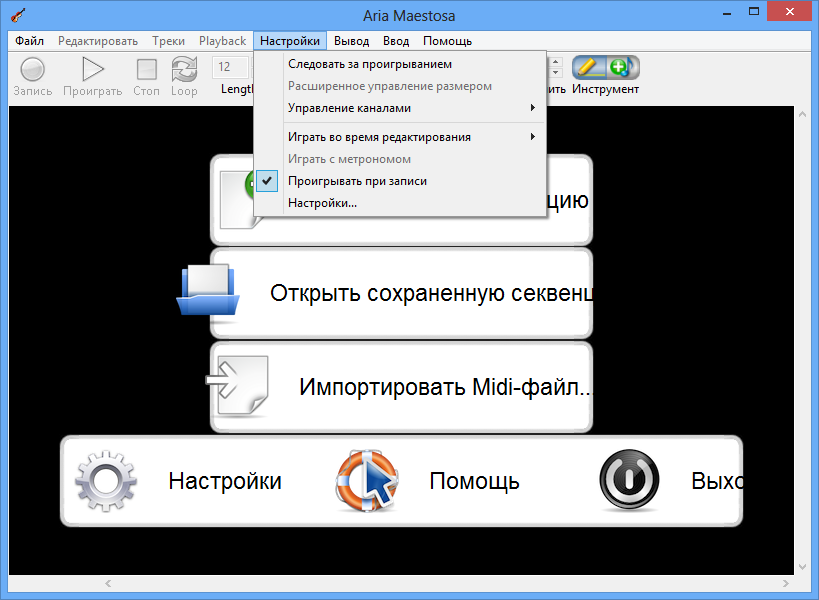
Task: Open the Playback menu
Action: (x=223, y=41)
